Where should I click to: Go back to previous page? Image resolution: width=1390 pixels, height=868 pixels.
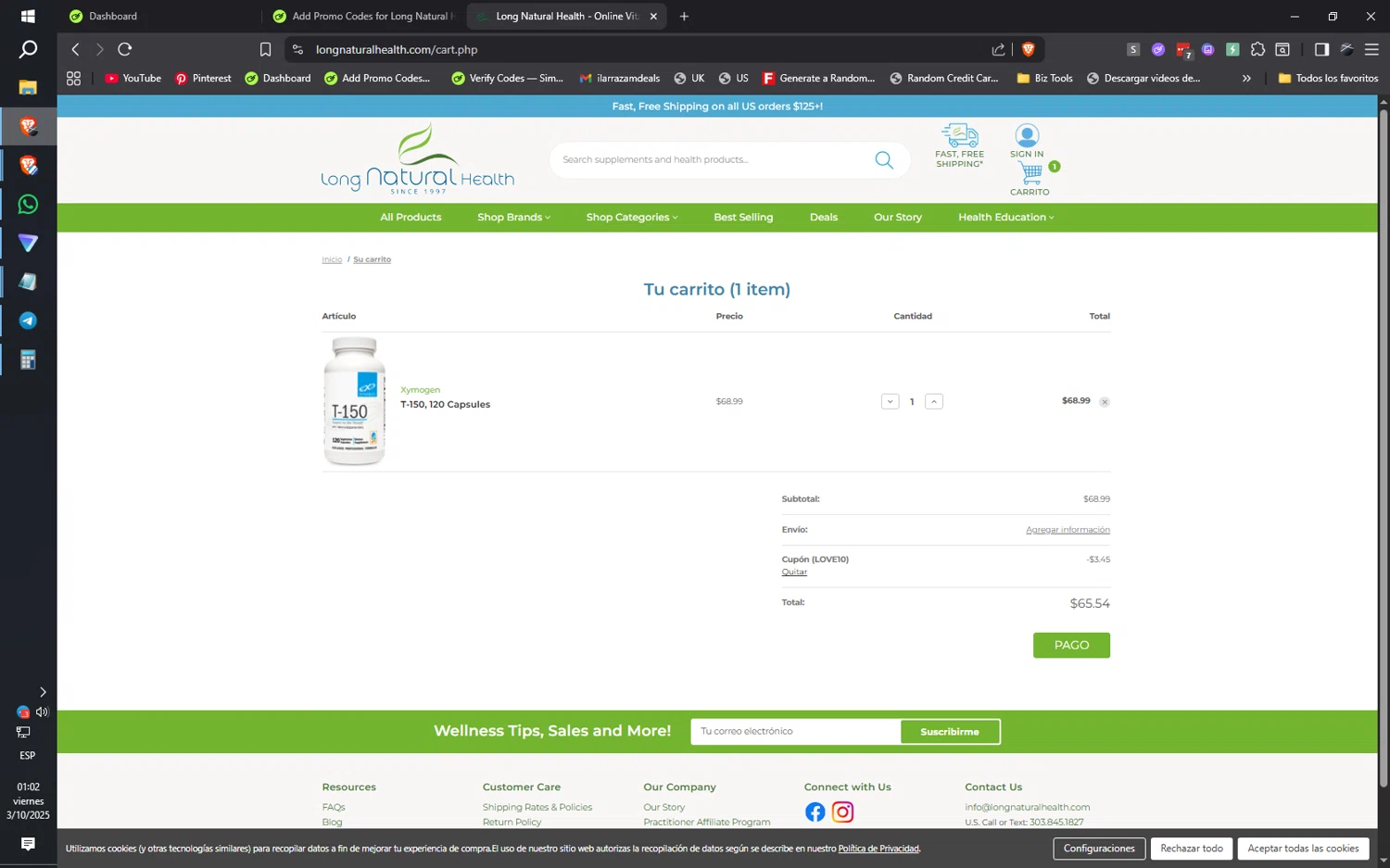[76, 49]
